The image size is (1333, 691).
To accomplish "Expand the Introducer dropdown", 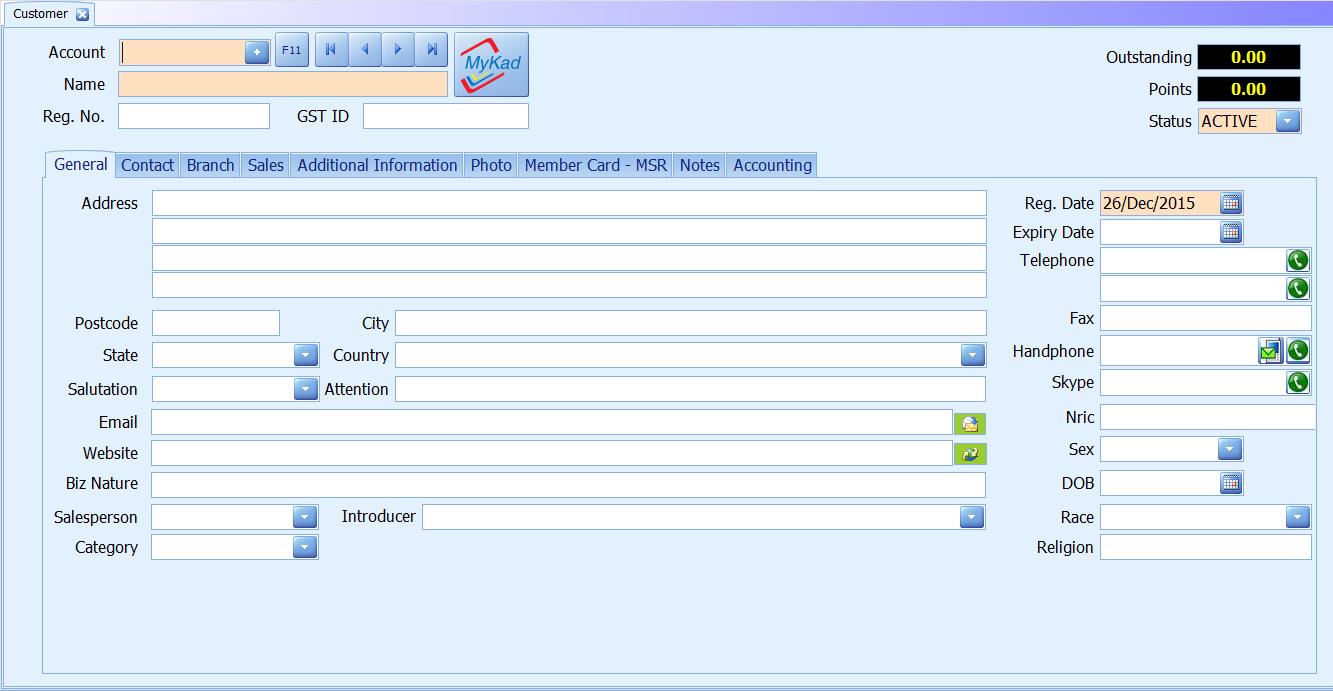I will click(x=972, y=517).
